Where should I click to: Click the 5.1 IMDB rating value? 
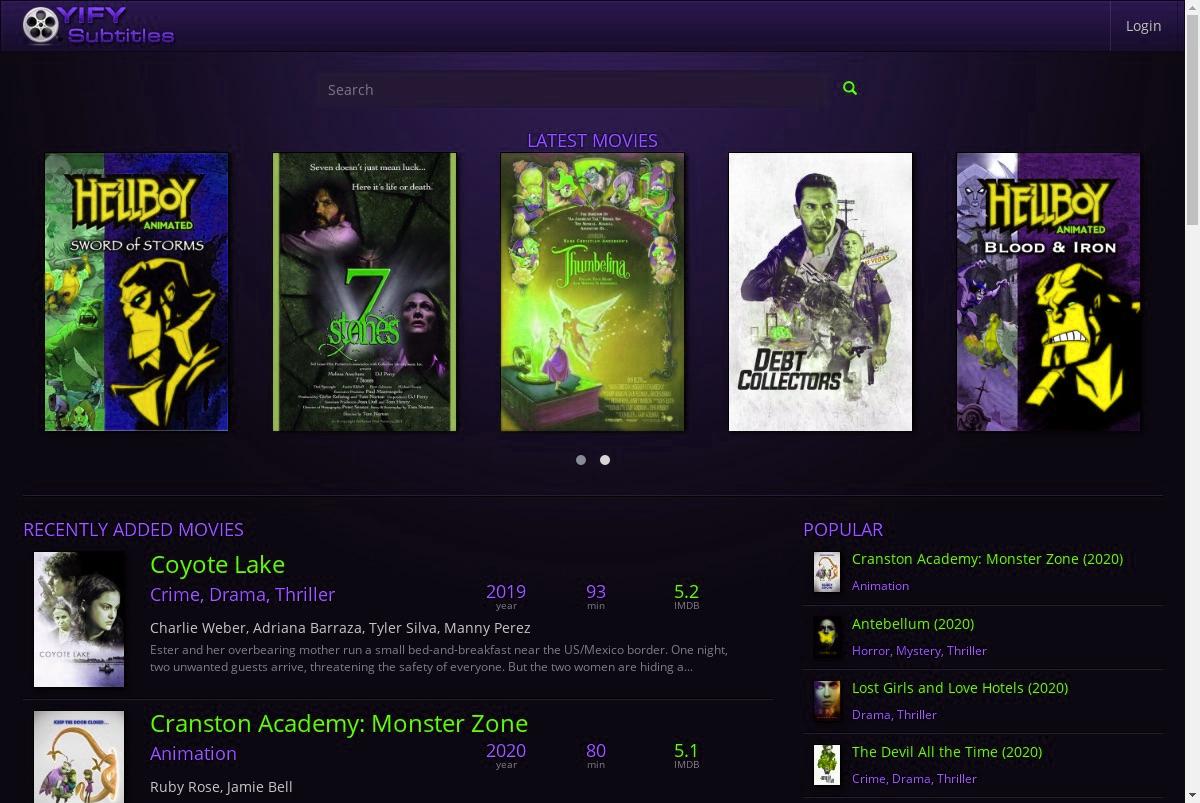tap(686, 750)
